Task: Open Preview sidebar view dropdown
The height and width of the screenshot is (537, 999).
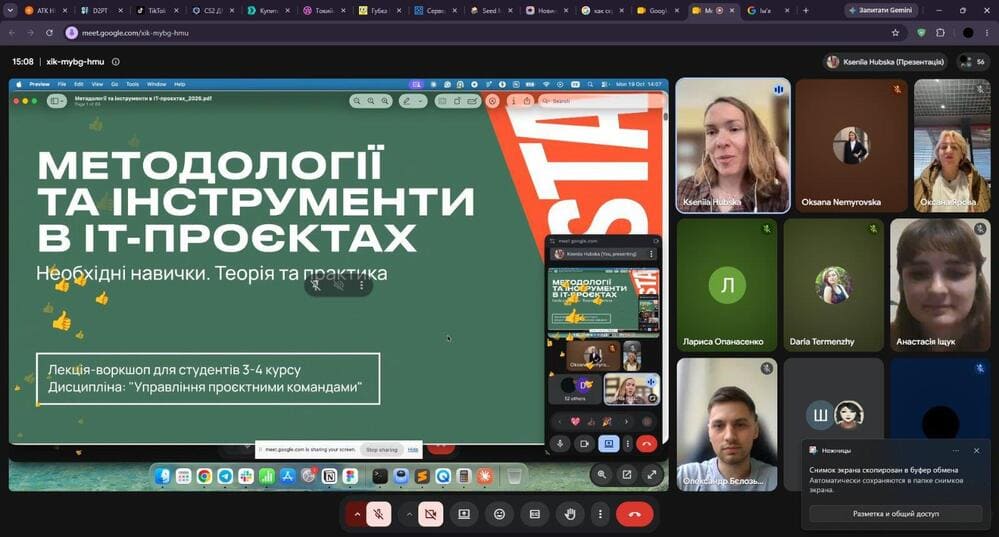Action: tap(57, 101)
